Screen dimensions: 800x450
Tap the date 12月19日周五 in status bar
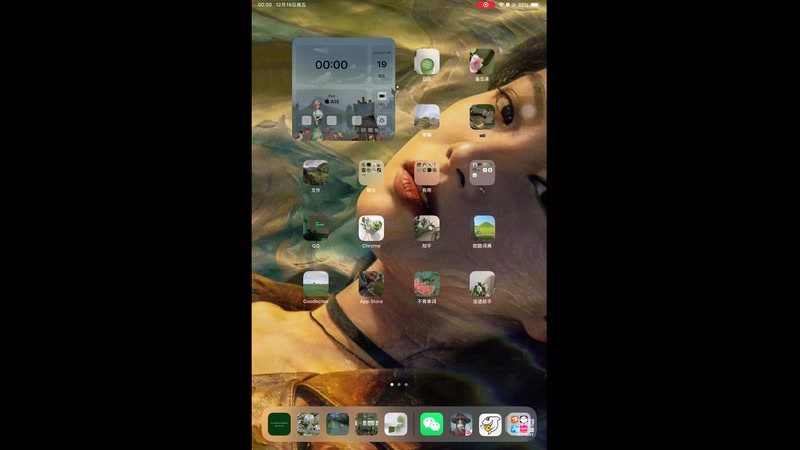pyautogui.click(x=291, y=5)
